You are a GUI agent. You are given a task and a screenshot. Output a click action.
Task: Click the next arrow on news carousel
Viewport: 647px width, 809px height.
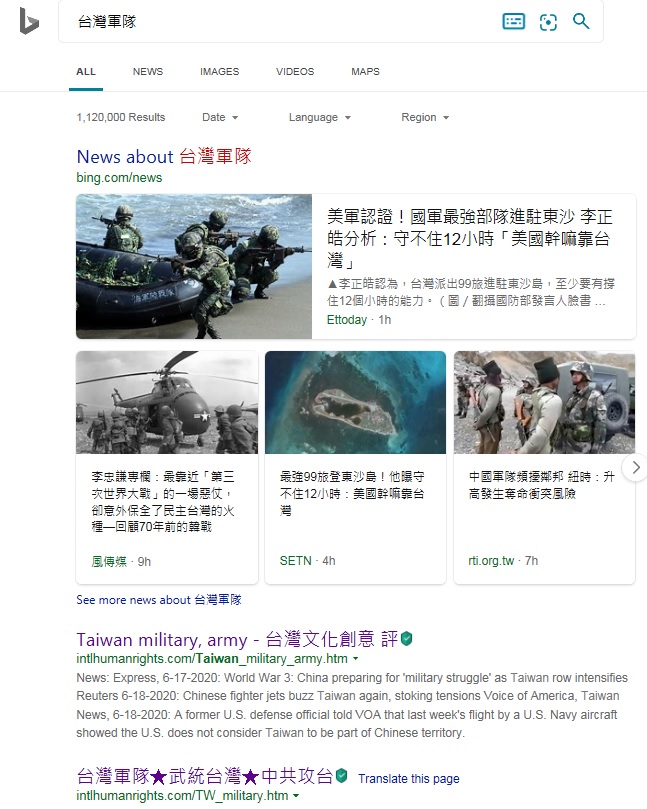tap(636, 467)
